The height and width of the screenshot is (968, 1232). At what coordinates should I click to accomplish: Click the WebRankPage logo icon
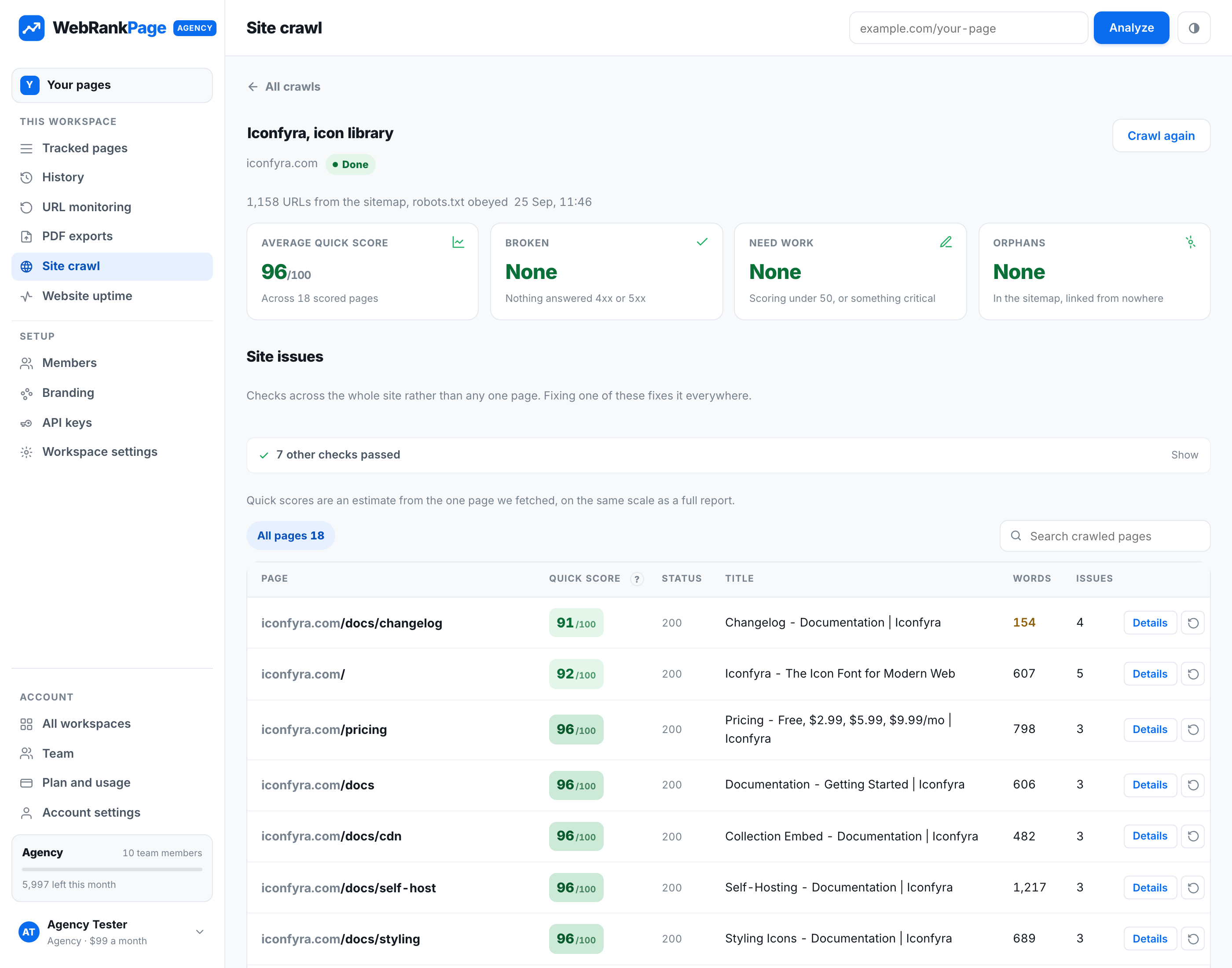pos(31,28)
